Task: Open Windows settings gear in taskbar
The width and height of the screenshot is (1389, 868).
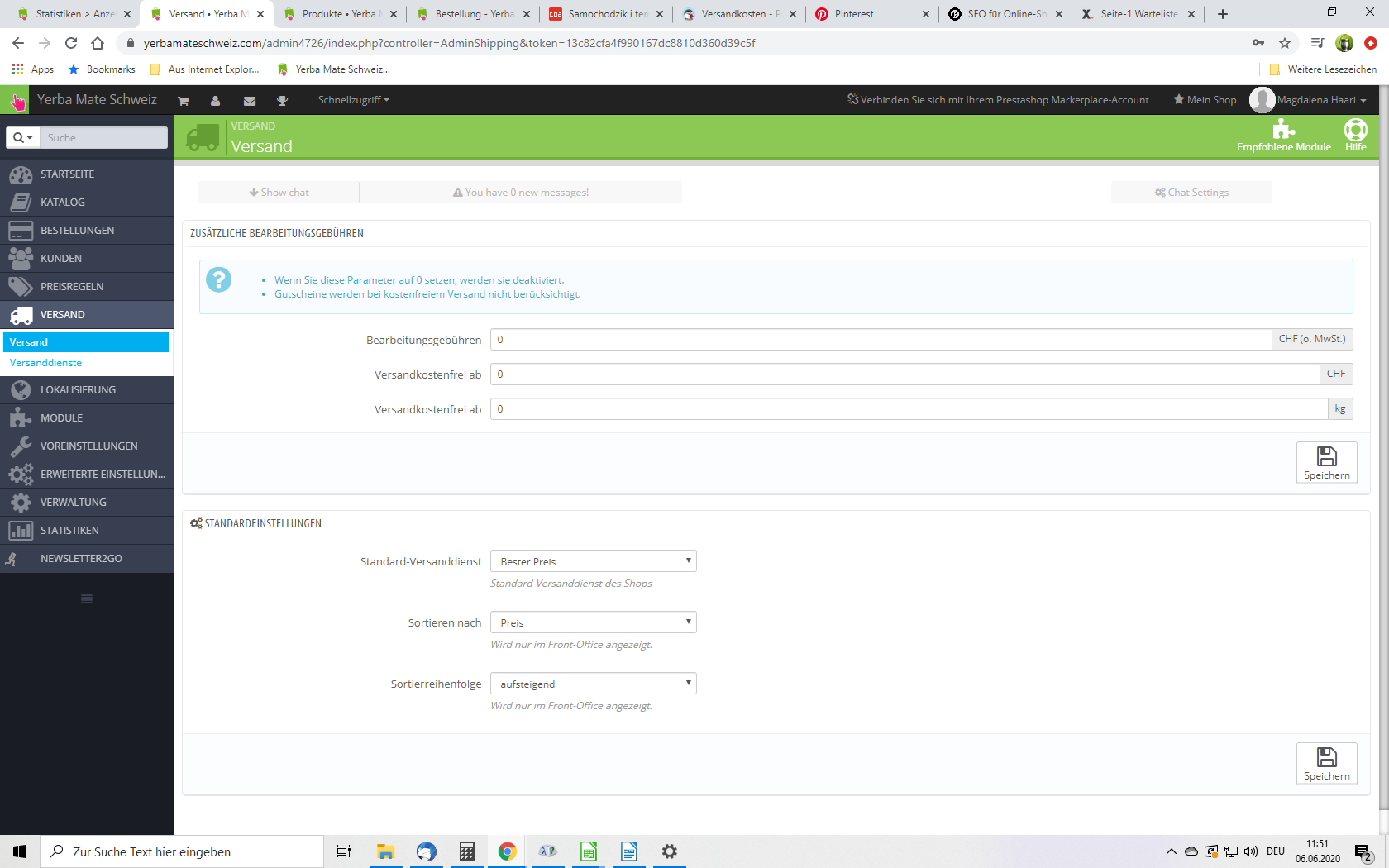Action: 670,851
